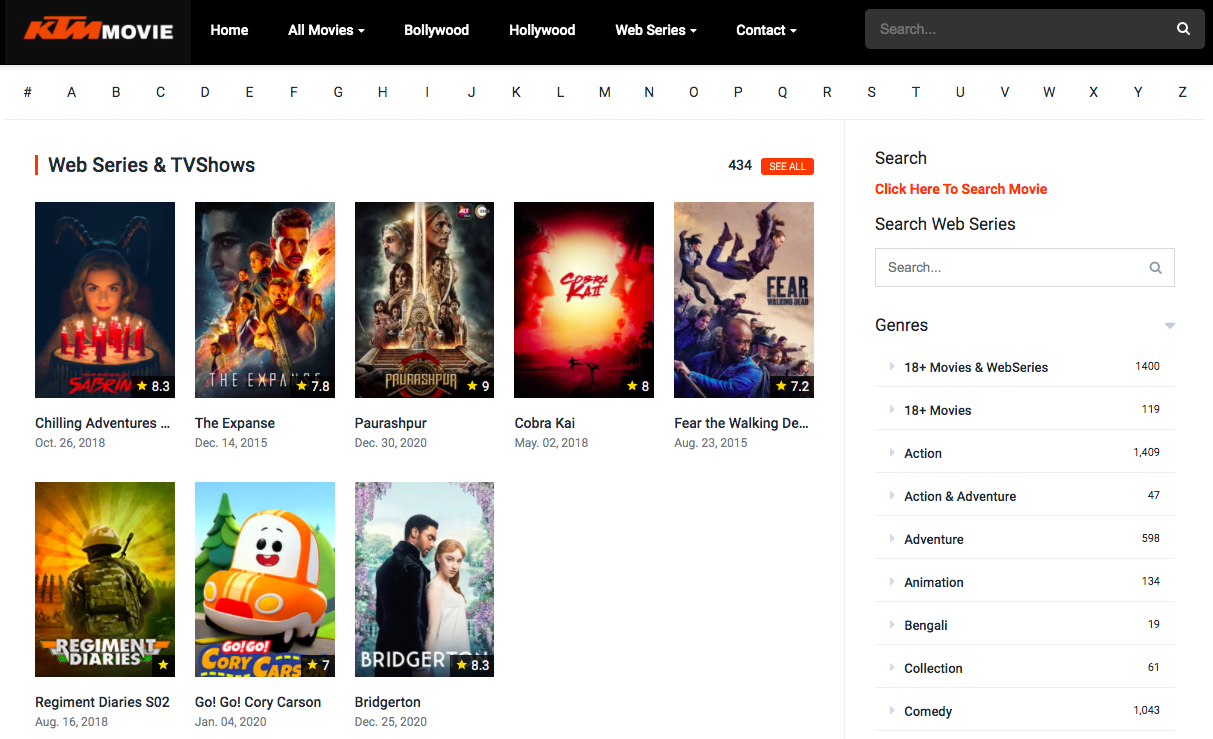Go to the Bollywood menu item
Image resolution: width=1213 pixels, height=739 pixels.
pyautogui.click(x=436, y=30)
